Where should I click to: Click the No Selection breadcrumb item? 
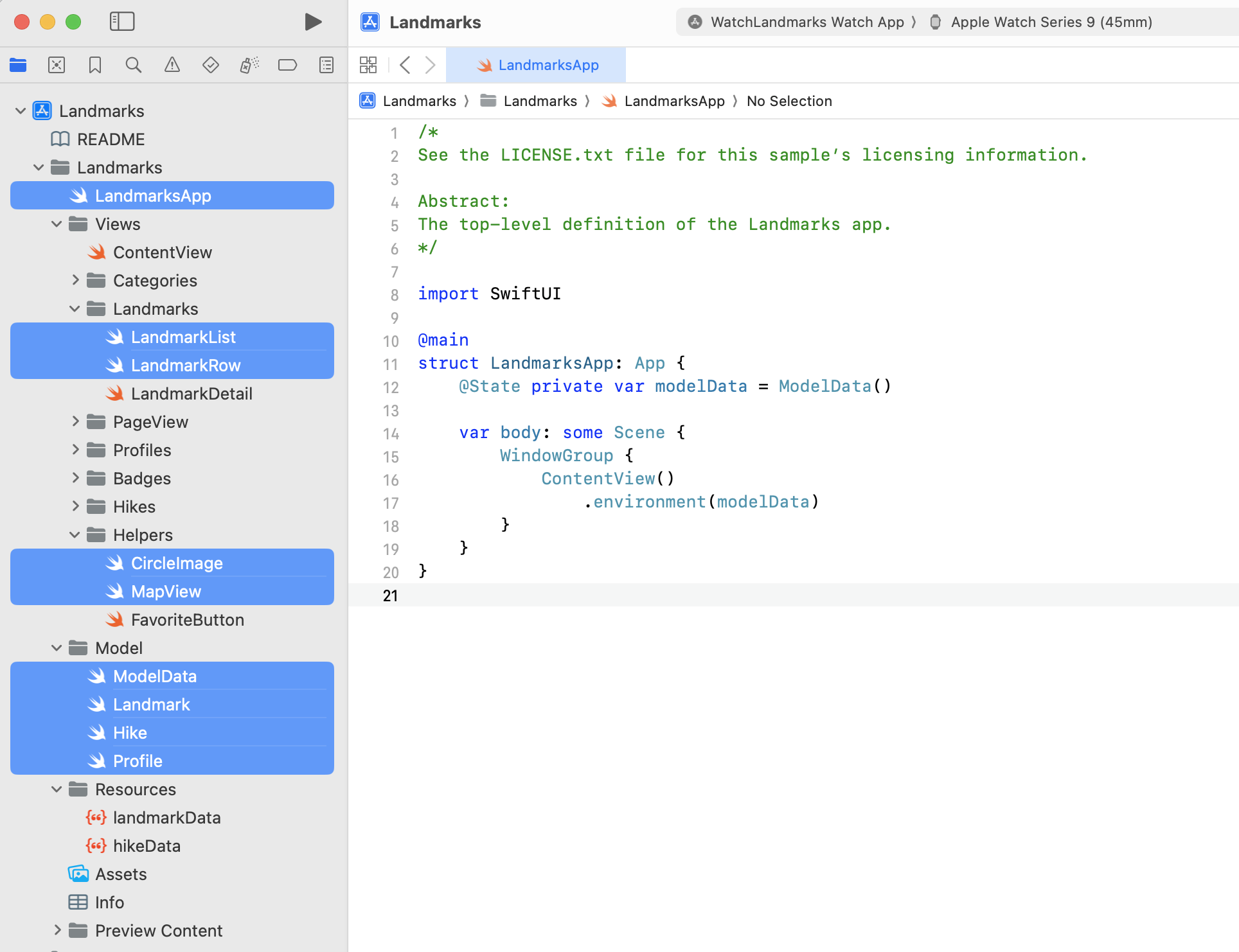789,101
